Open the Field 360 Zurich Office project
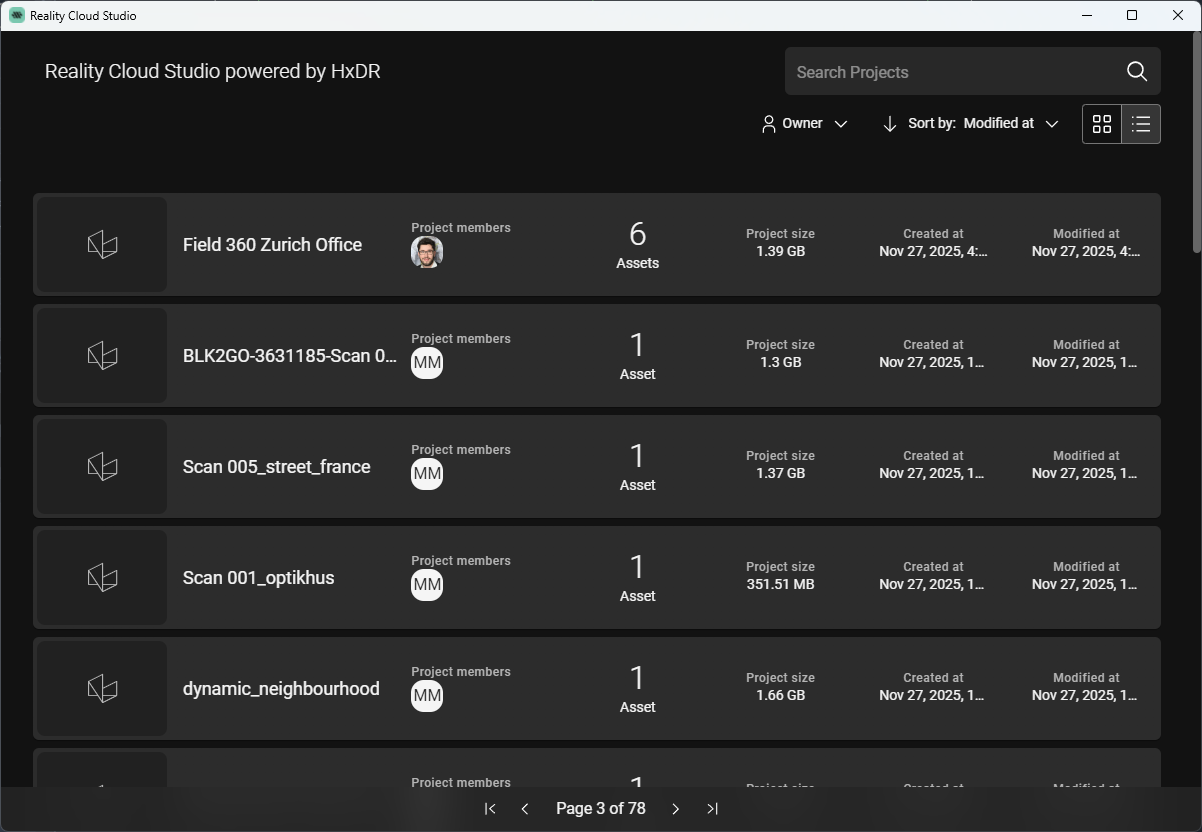 click(272, 245)
